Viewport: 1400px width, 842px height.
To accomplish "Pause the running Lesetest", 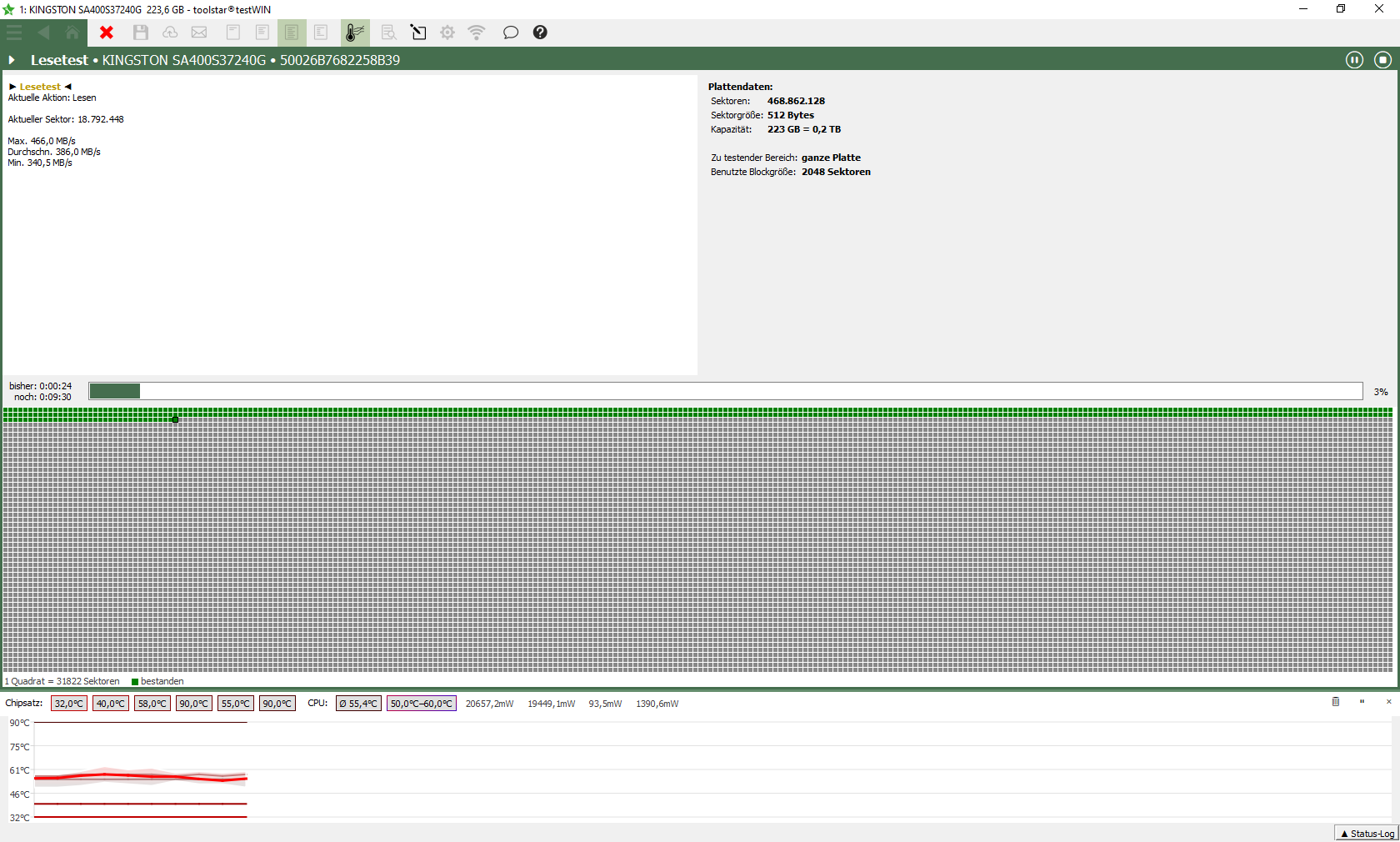I will [x=1354, y=60].
